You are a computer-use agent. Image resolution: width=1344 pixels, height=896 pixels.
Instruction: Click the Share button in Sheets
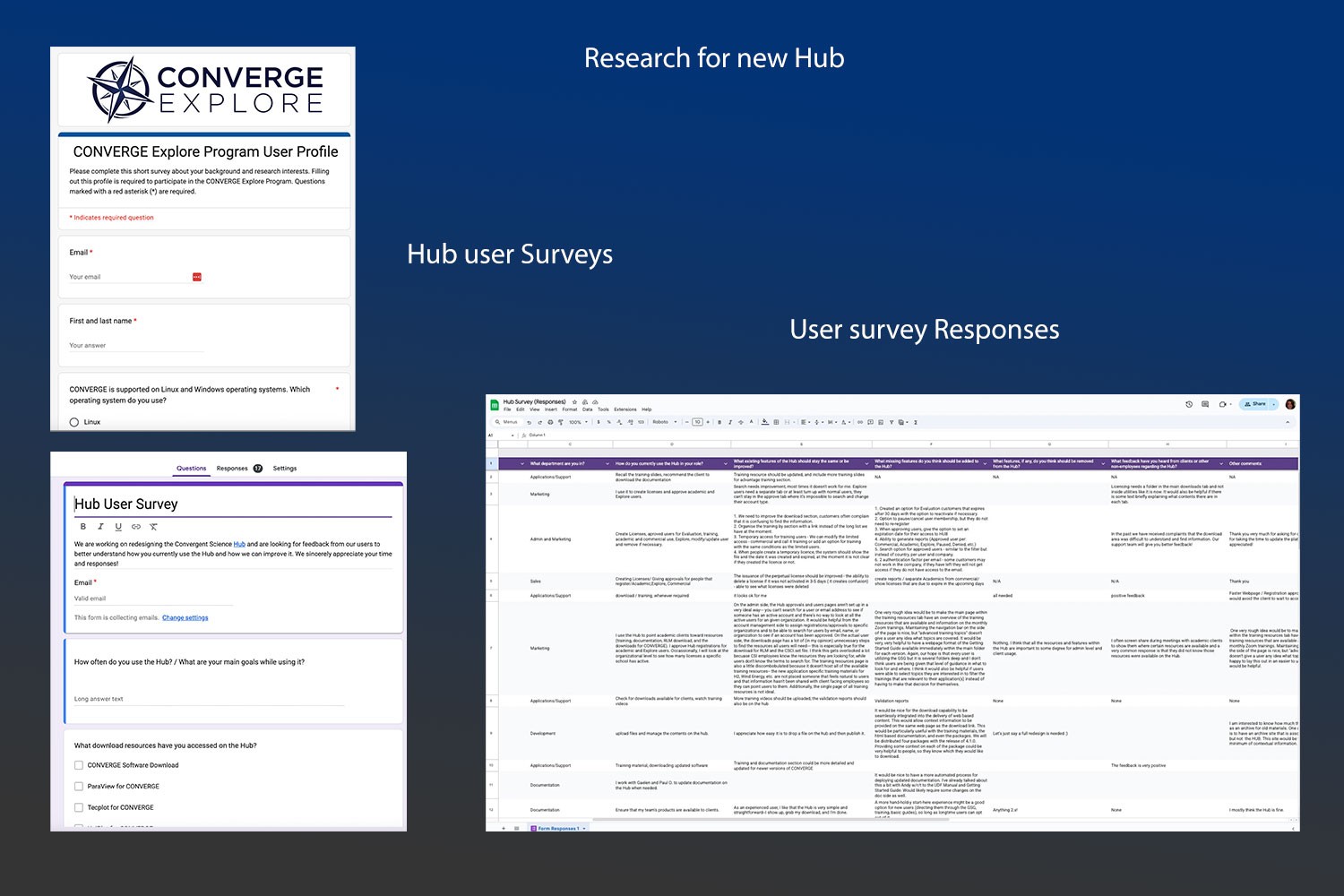[x=1254, y=404]
